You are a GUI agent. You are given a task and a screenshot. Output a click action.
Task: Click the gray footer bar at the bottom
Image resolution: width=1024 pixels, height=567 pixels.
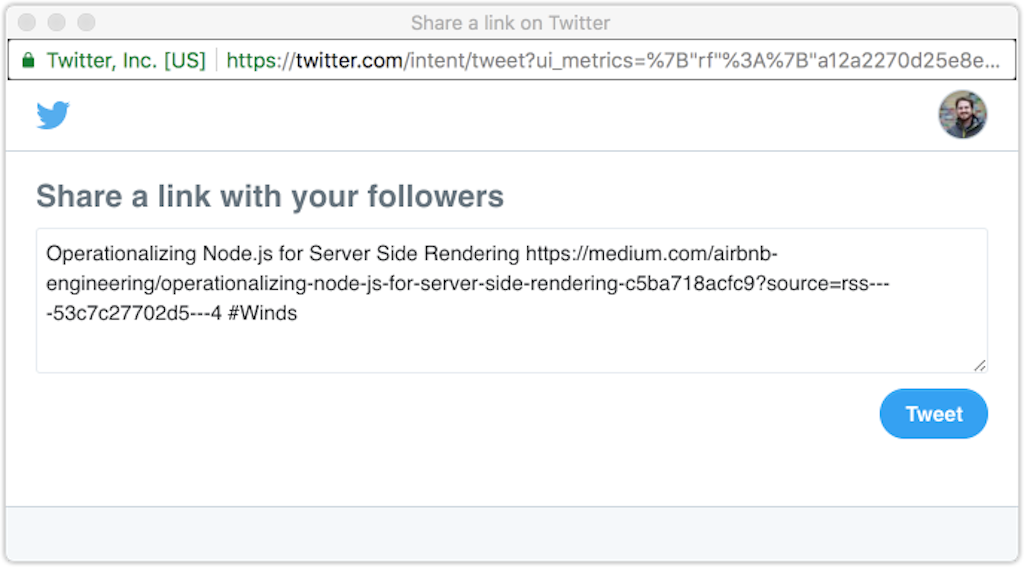pos(512,533)
